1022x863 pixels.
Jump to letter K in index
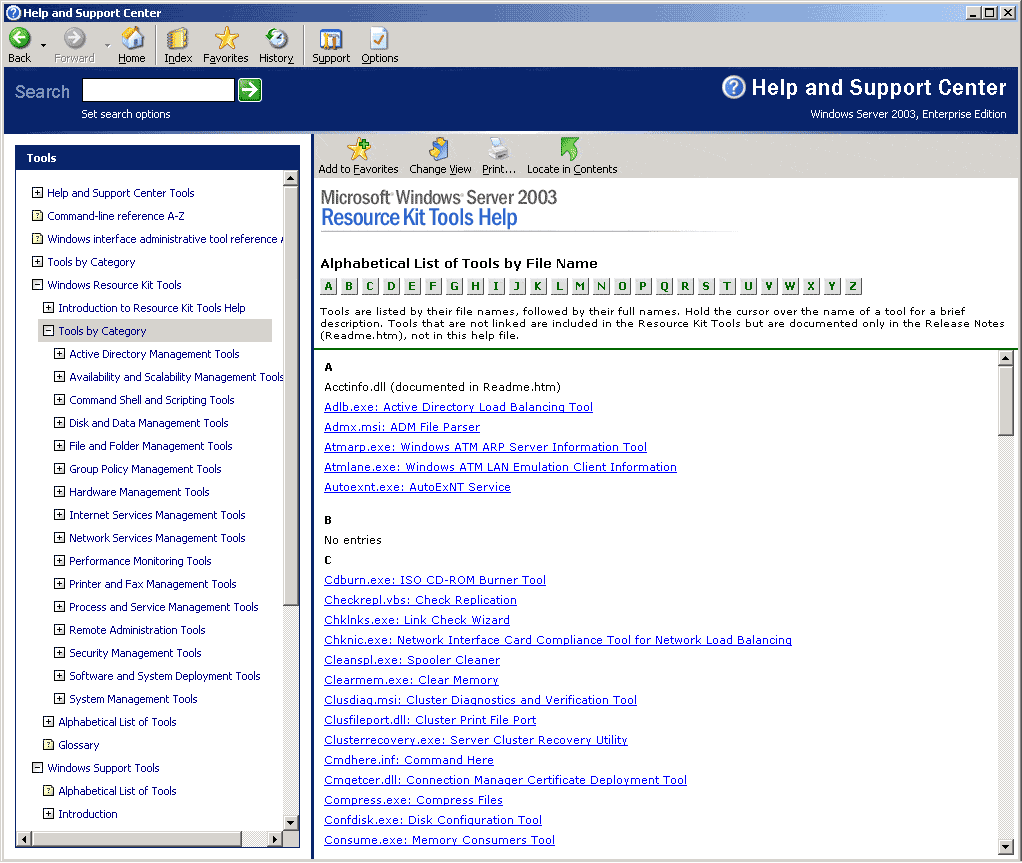538,286
